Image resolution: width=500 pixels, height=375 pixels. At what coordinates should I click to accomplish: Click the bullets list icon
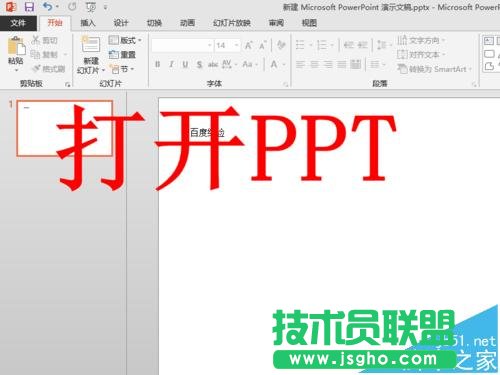[300, 45]
